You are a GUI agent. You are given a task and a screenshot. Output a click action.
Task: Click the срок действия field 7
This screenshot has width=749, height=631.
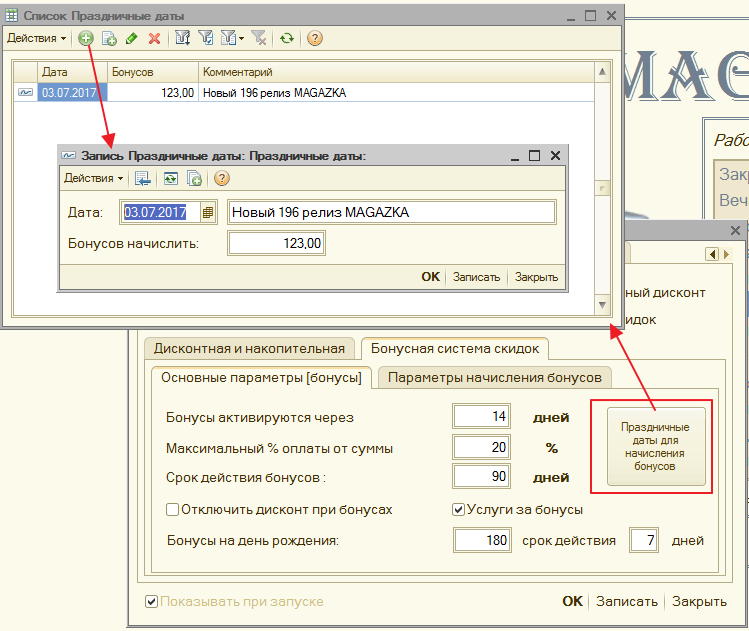pyautogui.click(x=644, y=540)
